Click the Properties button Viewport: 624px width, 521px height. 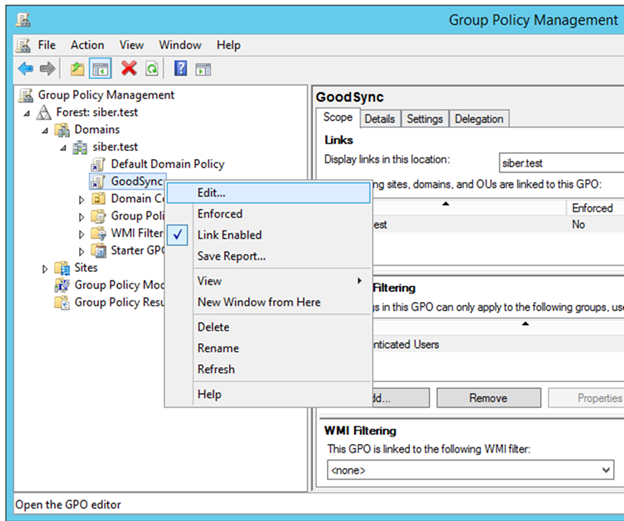coord(586,398)
